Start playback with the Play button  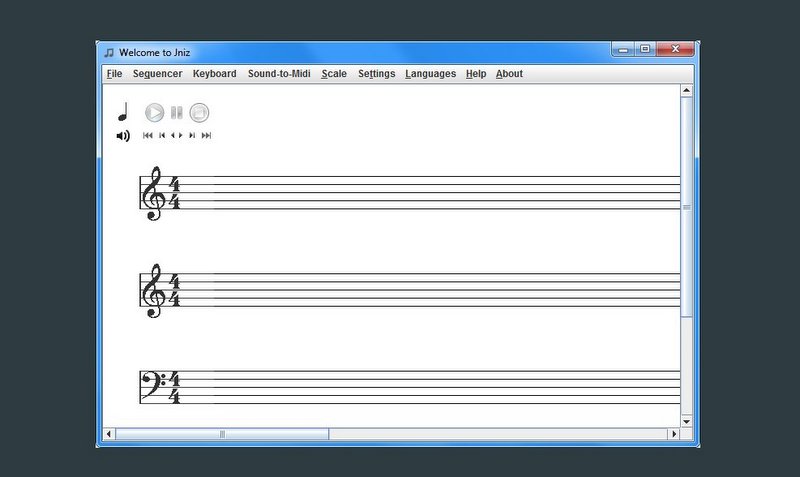click(x=155, y=113)
